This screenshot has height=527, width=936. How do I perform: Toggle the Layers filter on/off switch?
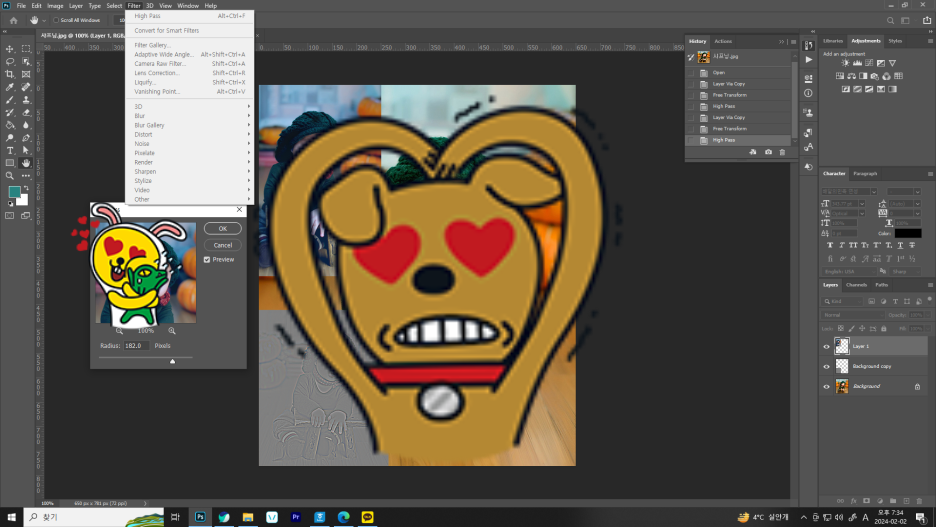(x=929, y=300)
